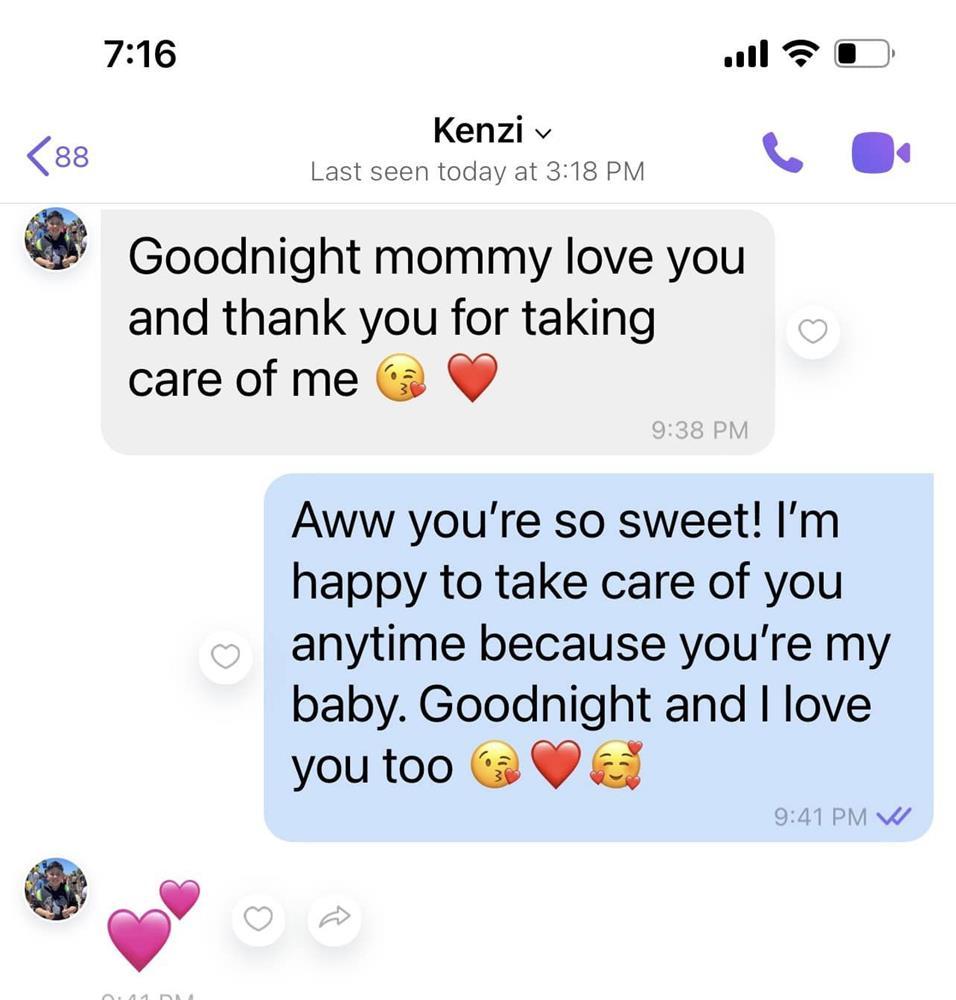This screenshot has height=1000, width=956.
Task: Open Kenzi's avatar beside goodnight message
Action: click(x=56, y=239)
